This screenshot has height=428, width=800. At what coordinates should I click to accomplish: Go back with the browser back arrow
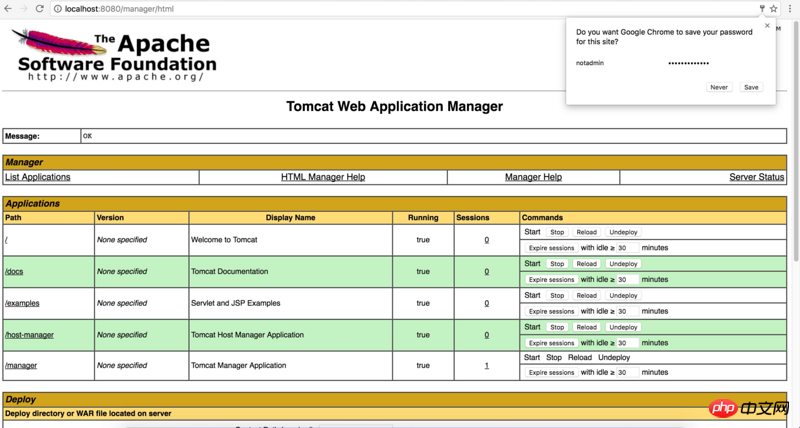click(8, 9)
